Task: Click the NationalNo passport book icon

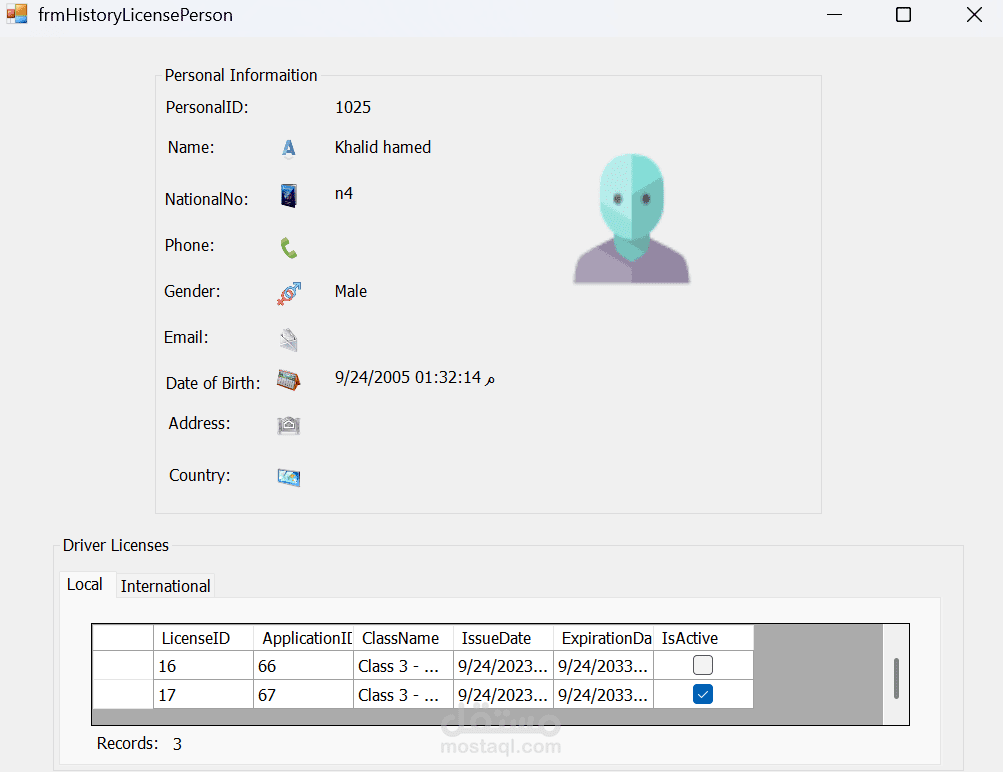Action: (289, 196)
